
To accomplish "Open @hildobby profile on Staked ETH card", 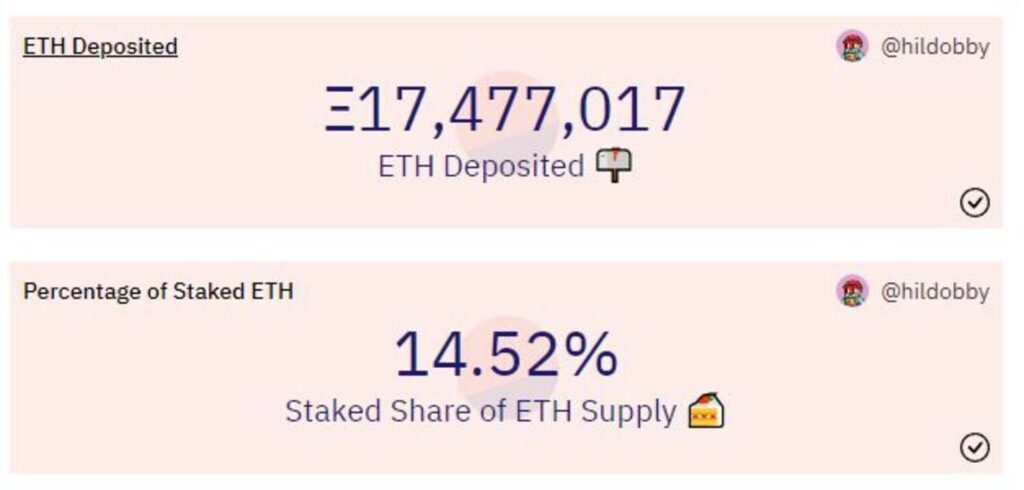I will point(935,291).
